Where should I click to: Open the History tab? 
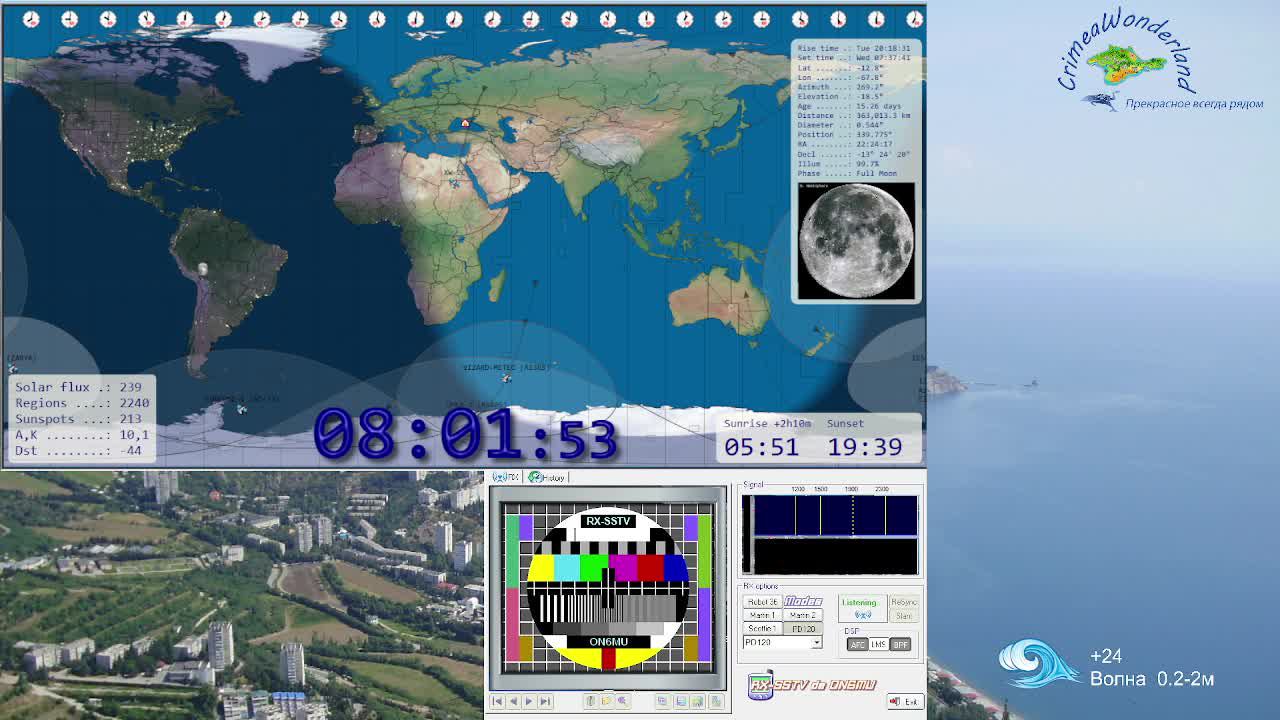pyautogui.click(x=547, y=477)
